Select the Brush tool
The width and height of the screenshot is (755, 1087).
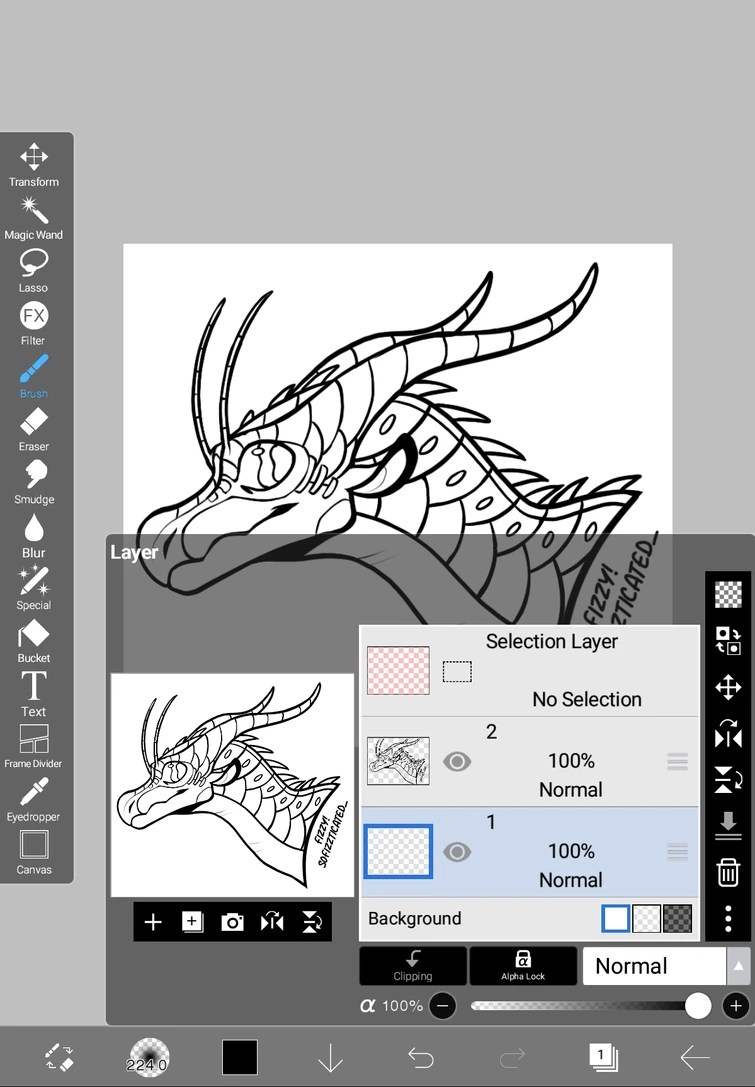33,376
